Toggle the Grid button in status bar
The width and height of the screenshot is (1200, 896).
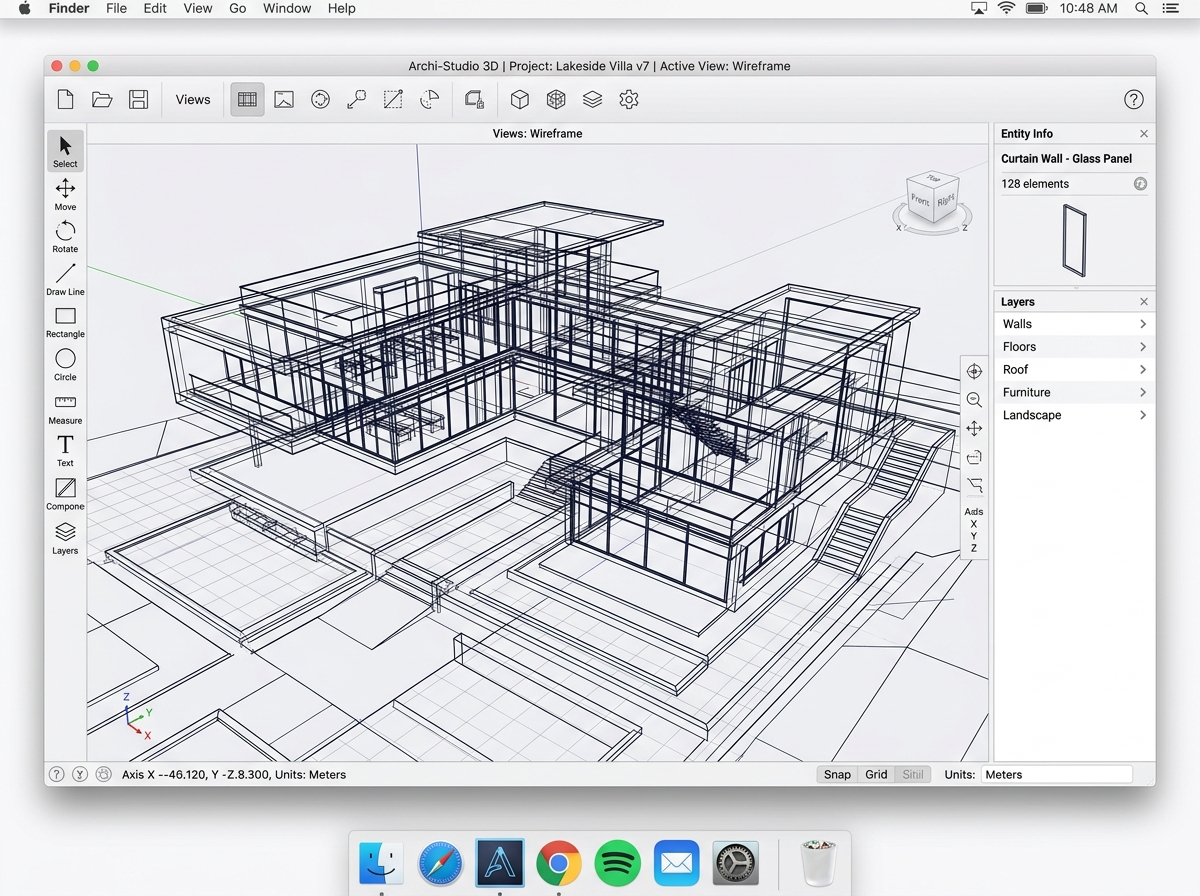pos(876,774)
